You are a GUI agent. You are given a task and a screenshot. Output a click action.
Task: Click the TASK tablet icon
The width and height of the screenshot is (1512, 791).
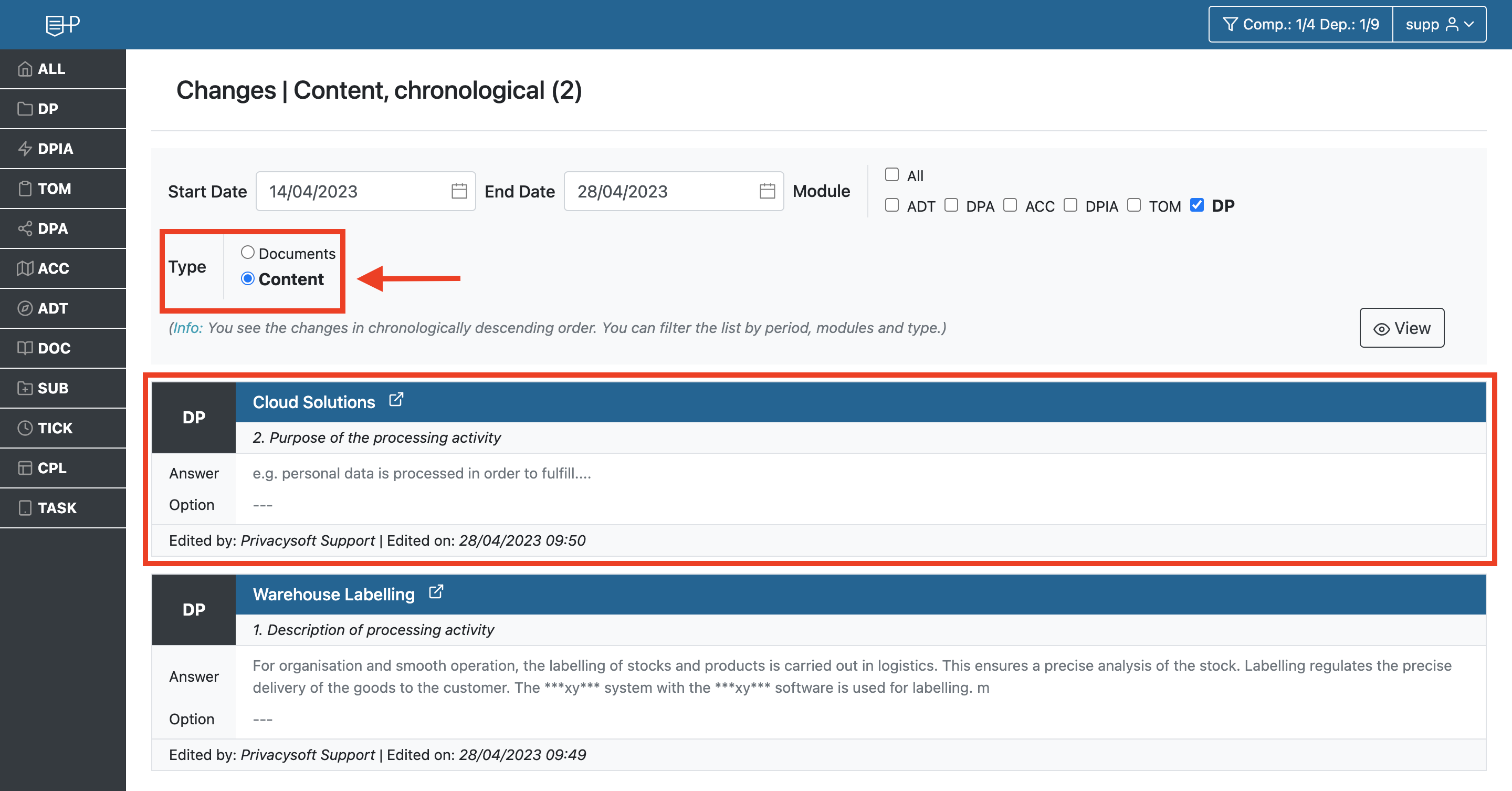(25, 508)
